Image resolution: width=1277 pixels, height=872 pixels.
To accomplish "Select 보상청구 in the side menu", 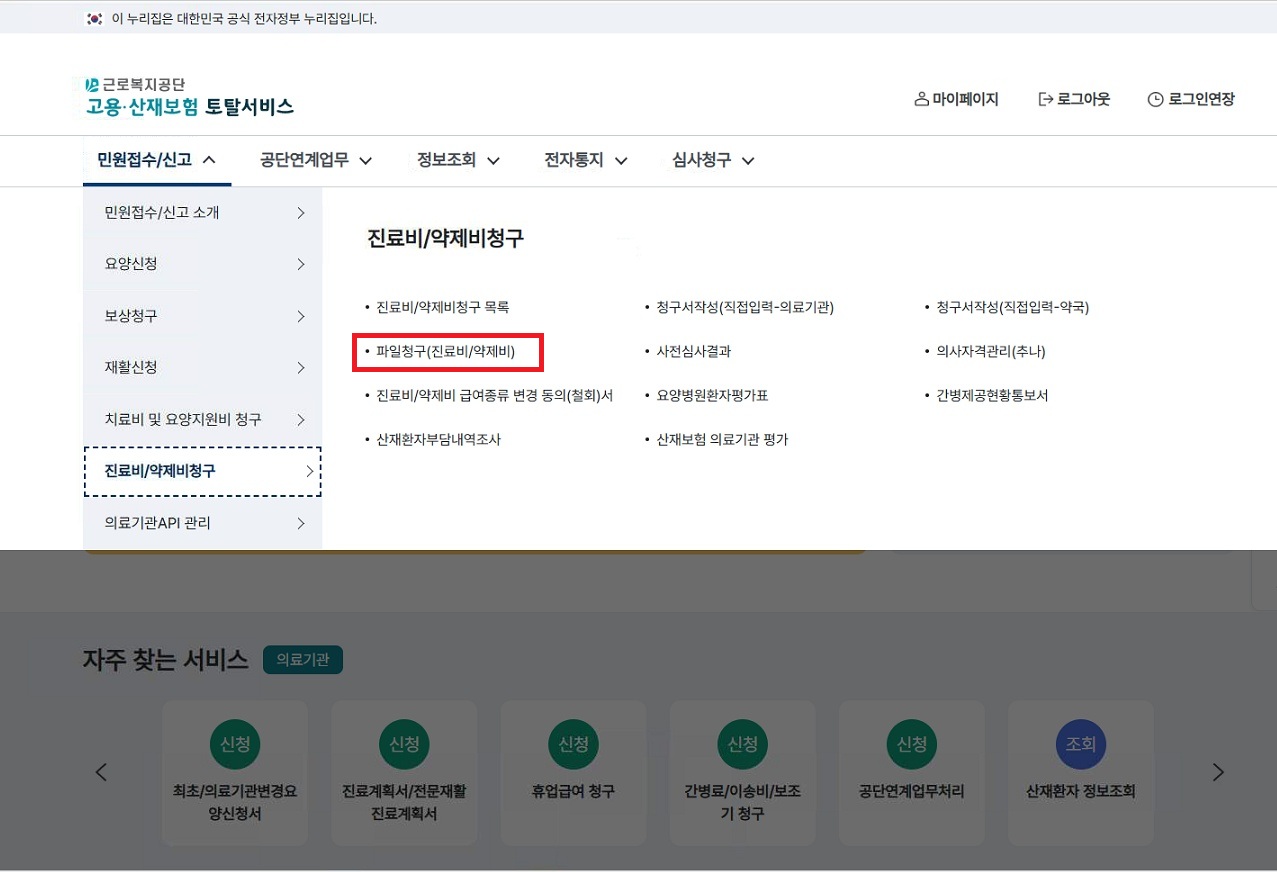I will (x=203, y=316).
